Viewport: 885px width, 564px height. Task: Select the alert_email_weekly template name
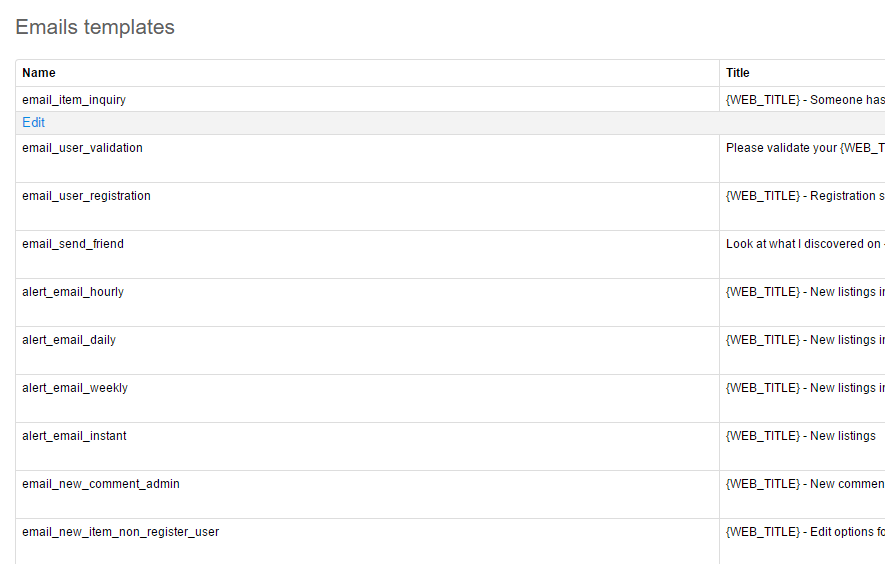coord(75,388)
